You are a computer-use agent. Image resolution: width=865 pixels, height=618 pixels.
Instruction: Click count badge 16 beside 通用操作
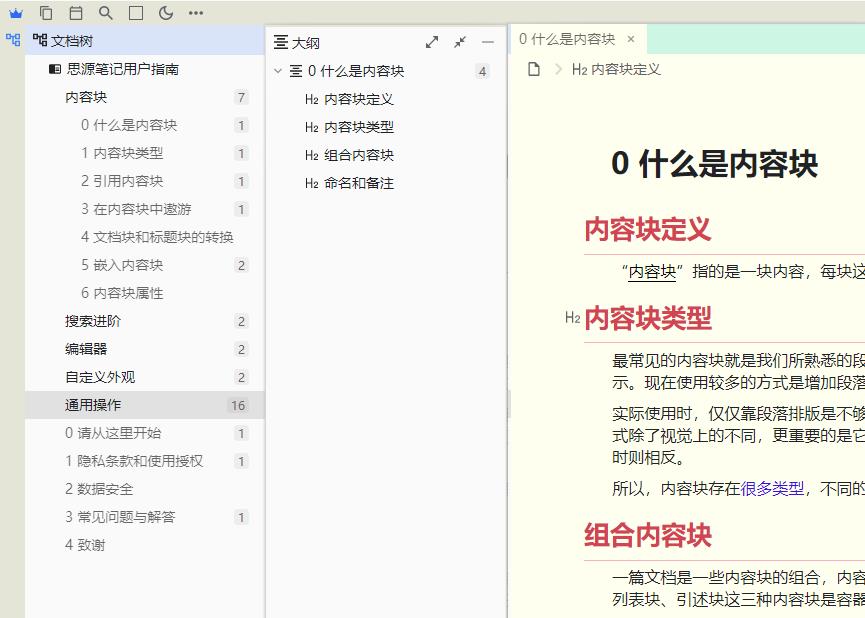(x=238, y=406)
